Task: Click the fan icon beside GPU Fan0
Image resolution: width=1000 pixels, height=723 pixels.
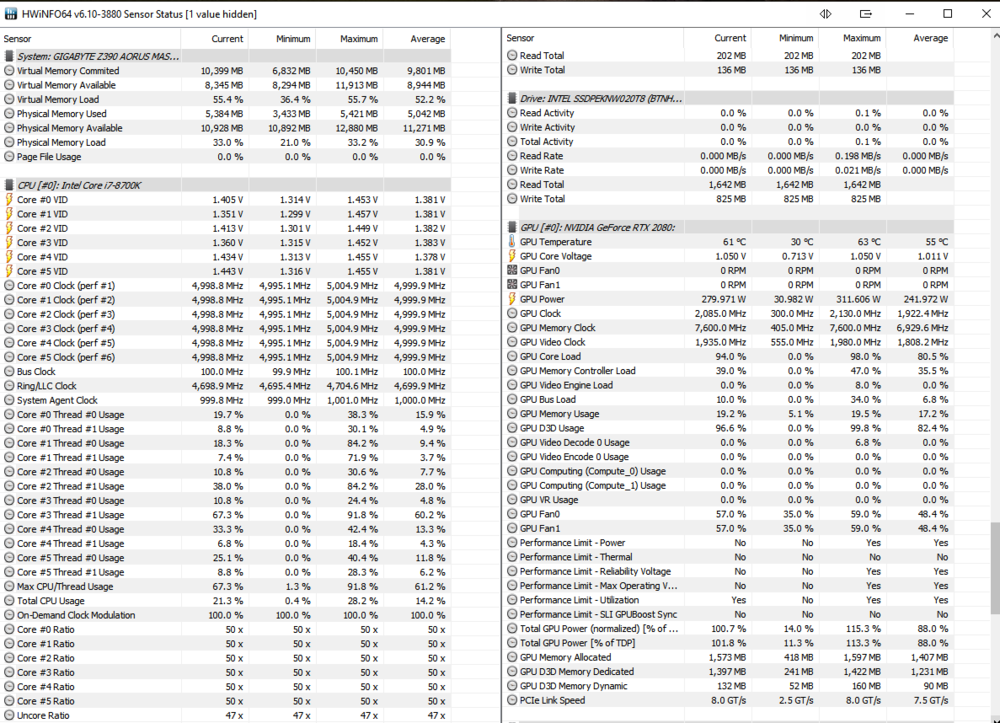Action: 510,270
